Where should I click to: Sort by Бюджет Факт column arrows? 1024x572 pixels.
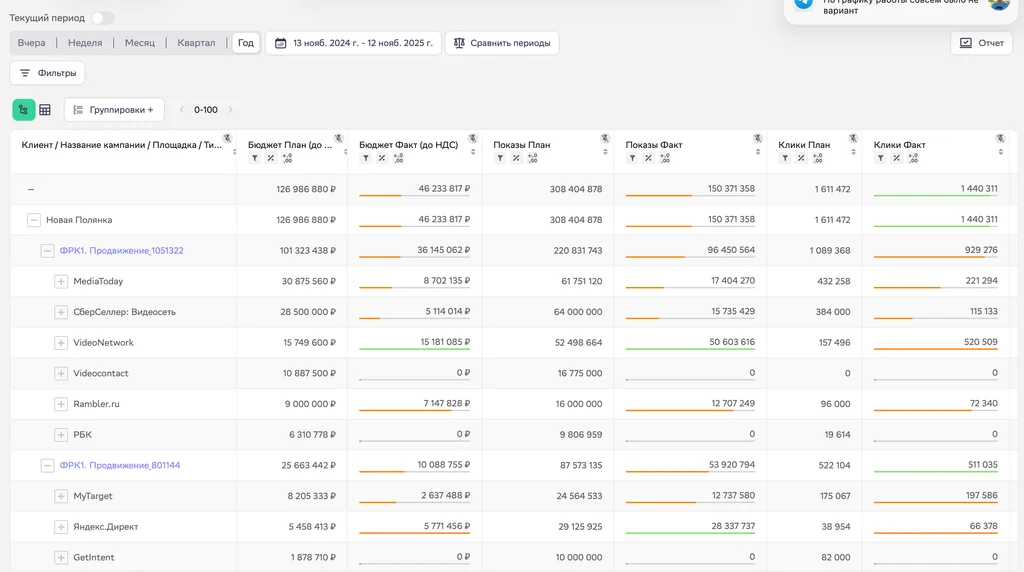[x=473, y=152]
